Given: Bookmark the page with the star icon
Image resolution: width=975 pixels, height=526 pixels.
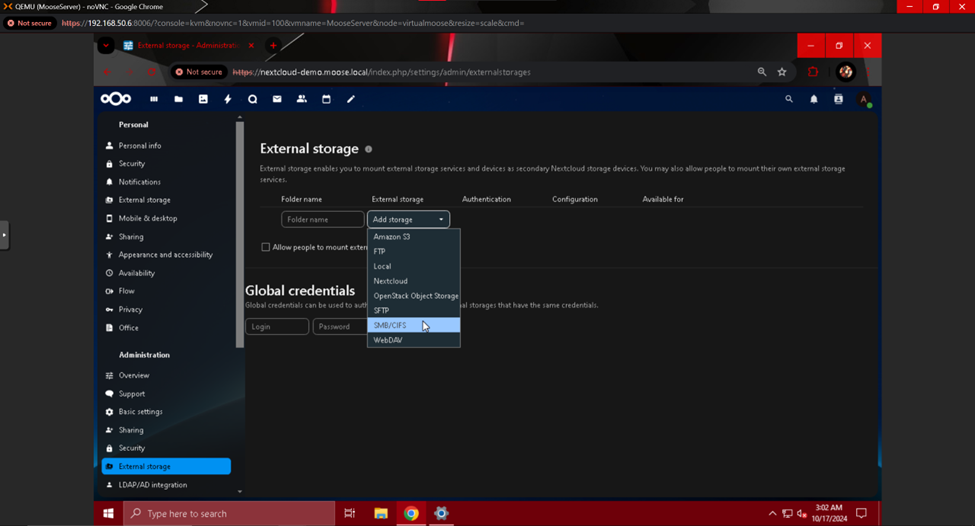Looking at the screenshot, I should 782,72.
